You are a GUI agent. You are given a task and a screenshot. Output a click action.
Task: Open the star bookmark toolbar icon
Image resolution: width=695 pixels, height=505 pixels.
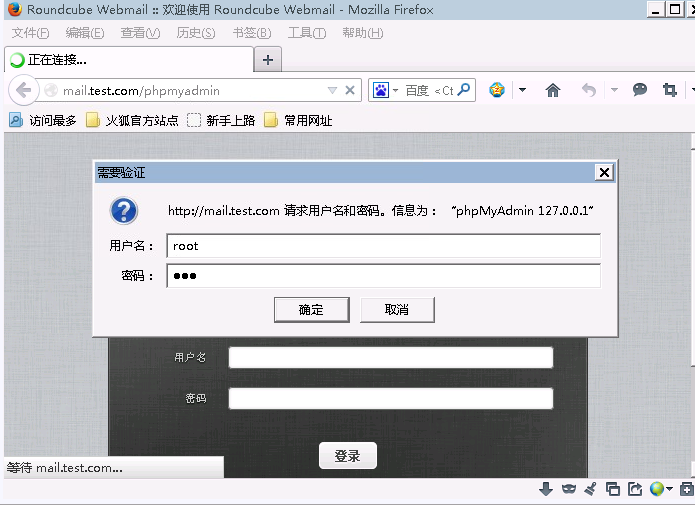(497, 90)
